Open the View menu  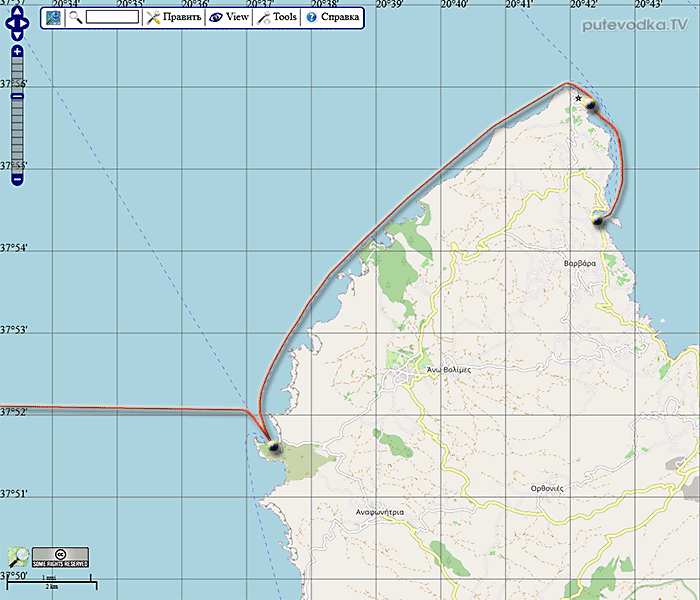pos(229,17)
